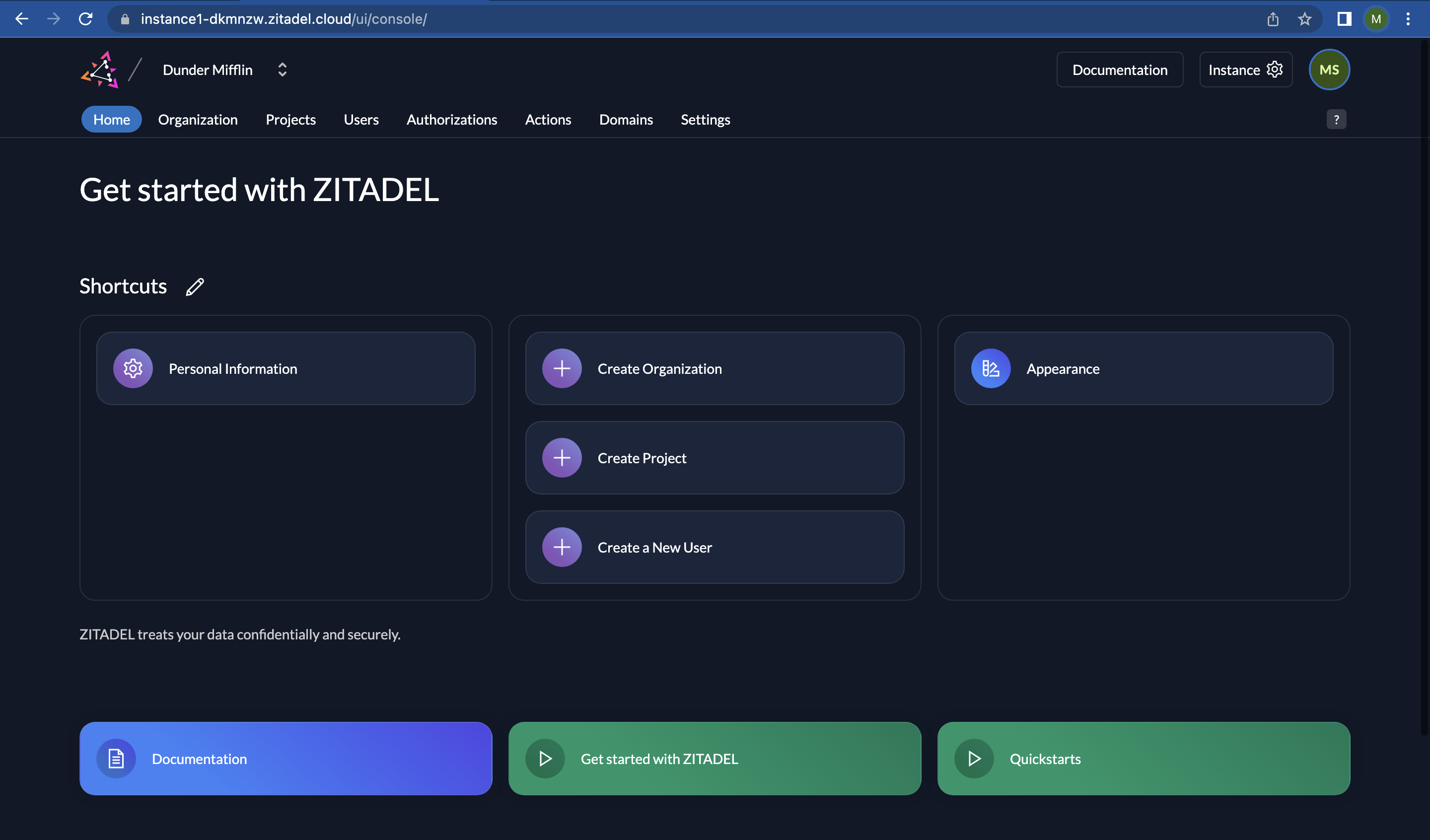Open the Instance settings panel
Image resolution: width=1430 pixels, height=840 pixels.
click(1245, 69)
